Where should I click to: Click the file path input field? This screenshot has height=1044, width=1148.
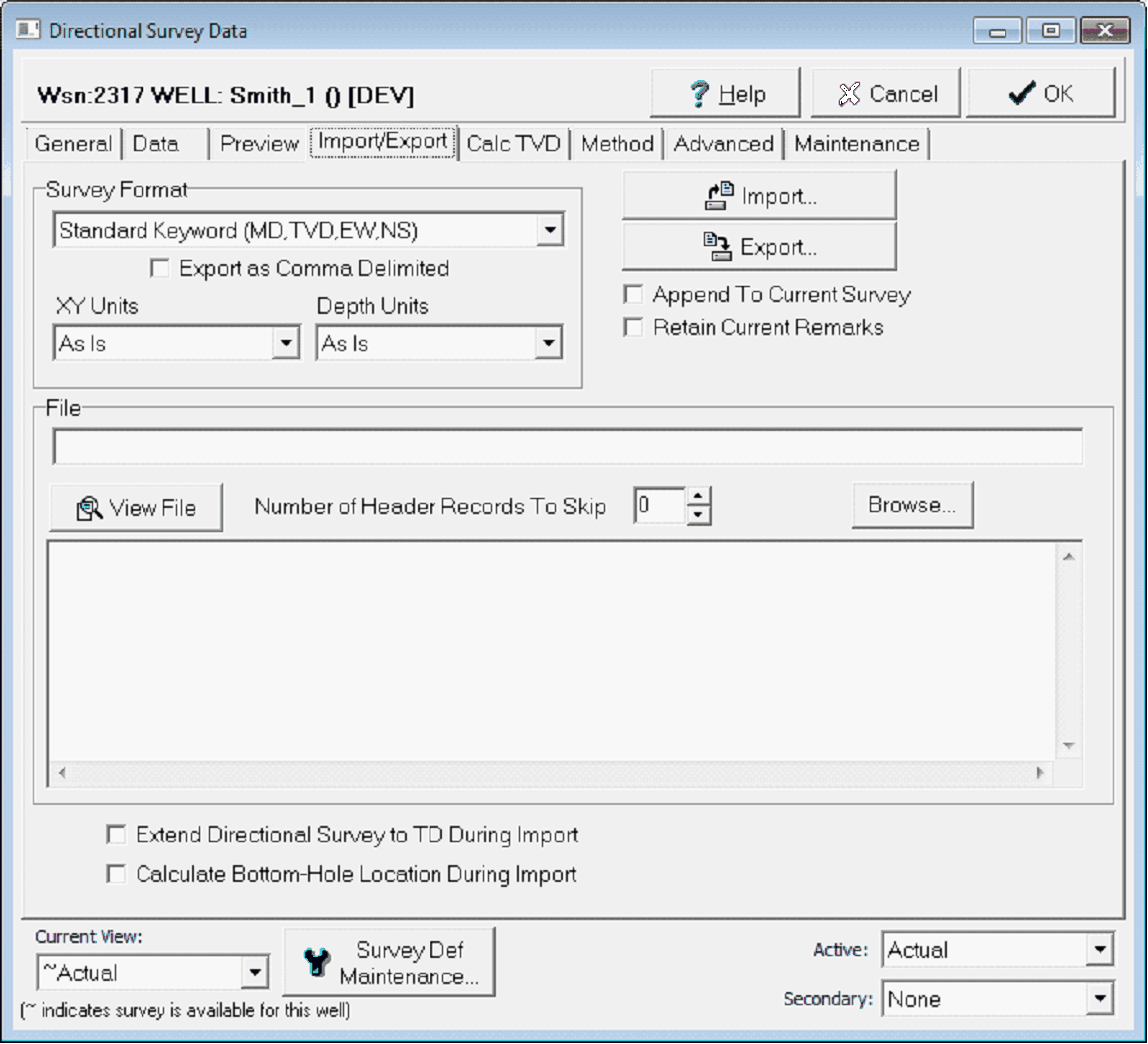pyautogui.click(x=567, y=447)
